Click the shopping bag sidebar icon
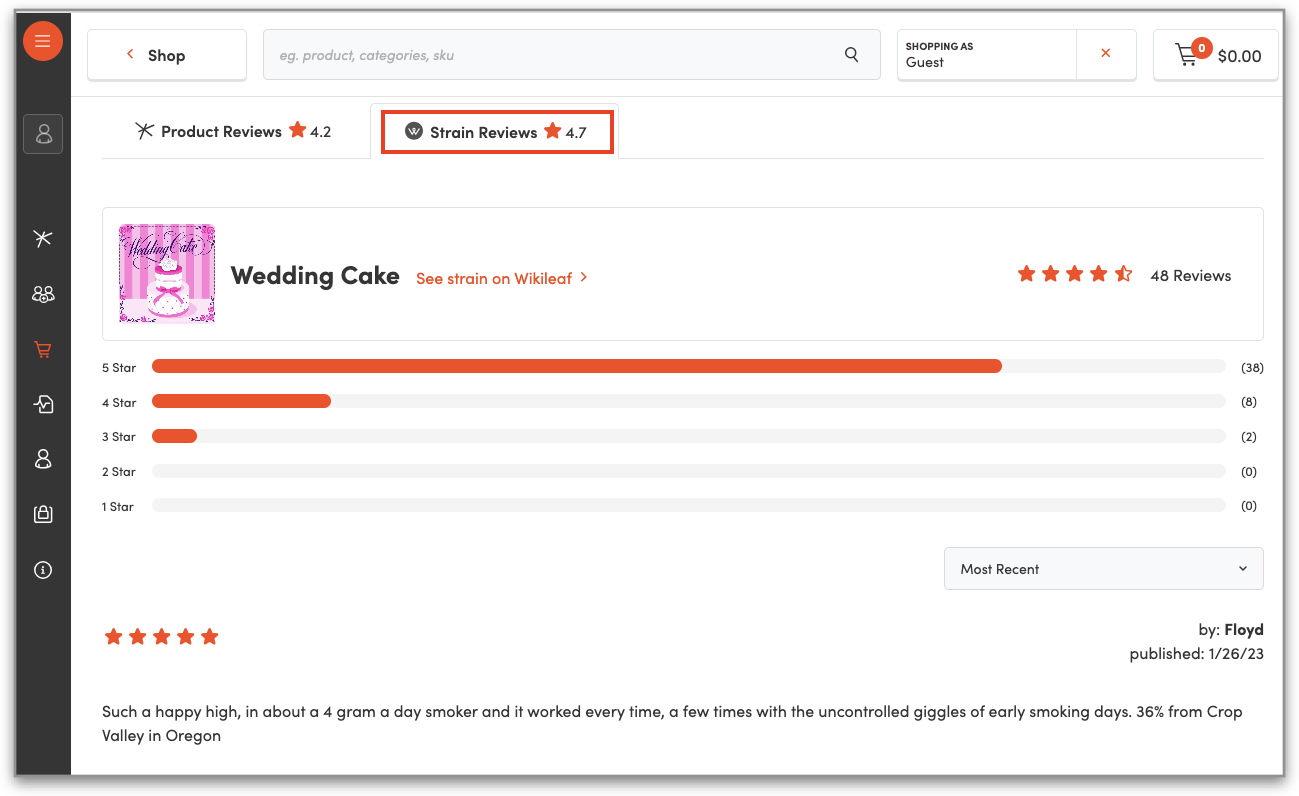The height and width of the screenshot is (796, 1299). point(43,514)
